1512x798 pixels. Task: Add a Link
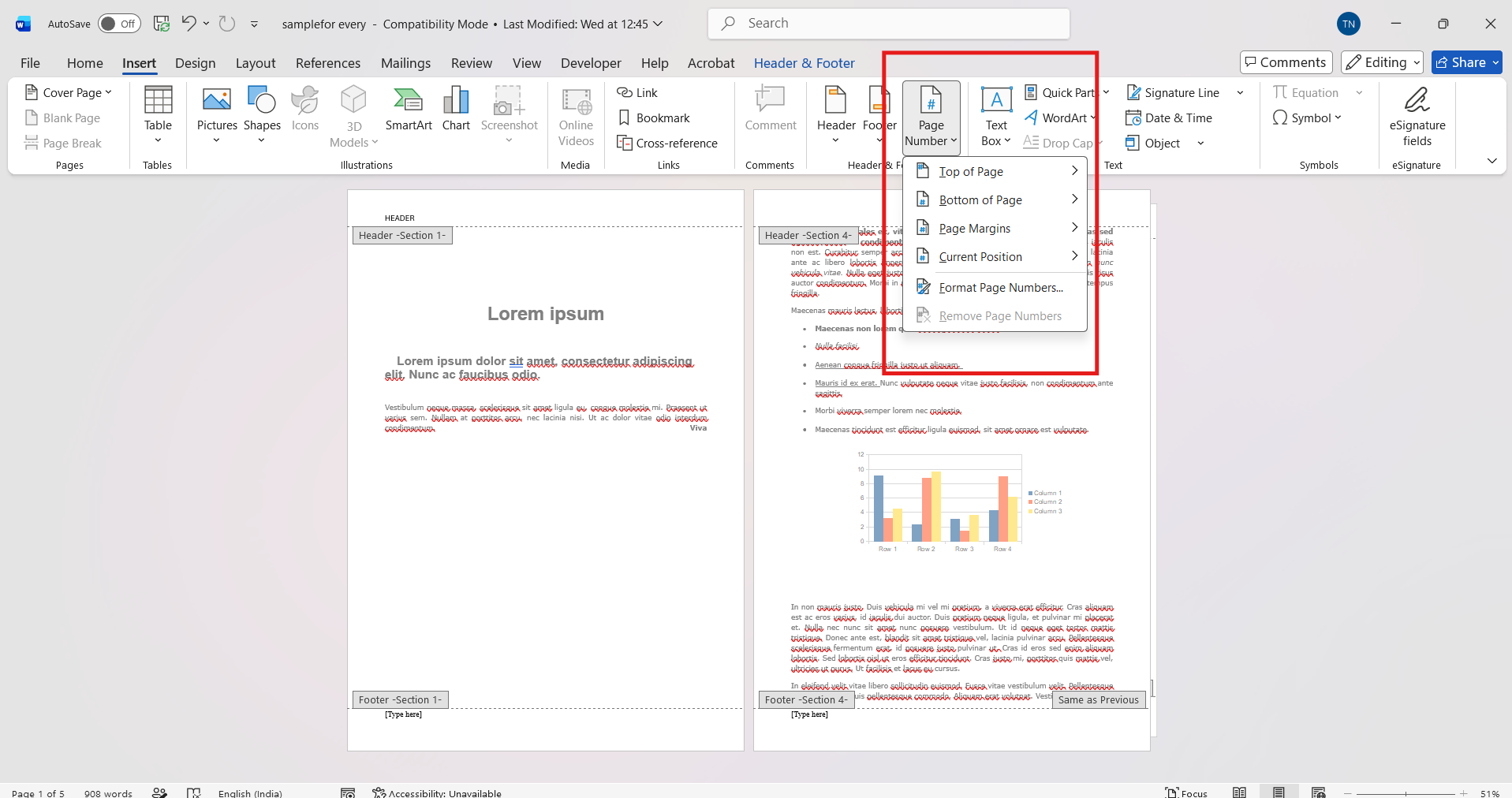coord(637,92)
